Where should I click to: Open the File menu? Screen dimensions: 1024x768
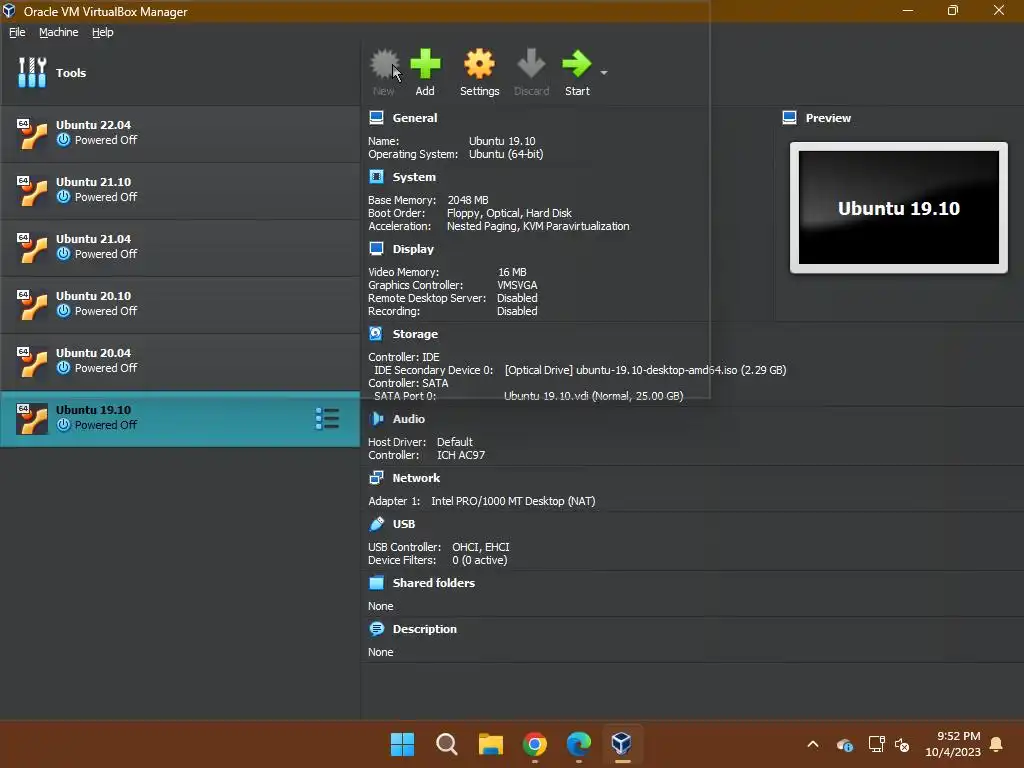coord(17,32)
